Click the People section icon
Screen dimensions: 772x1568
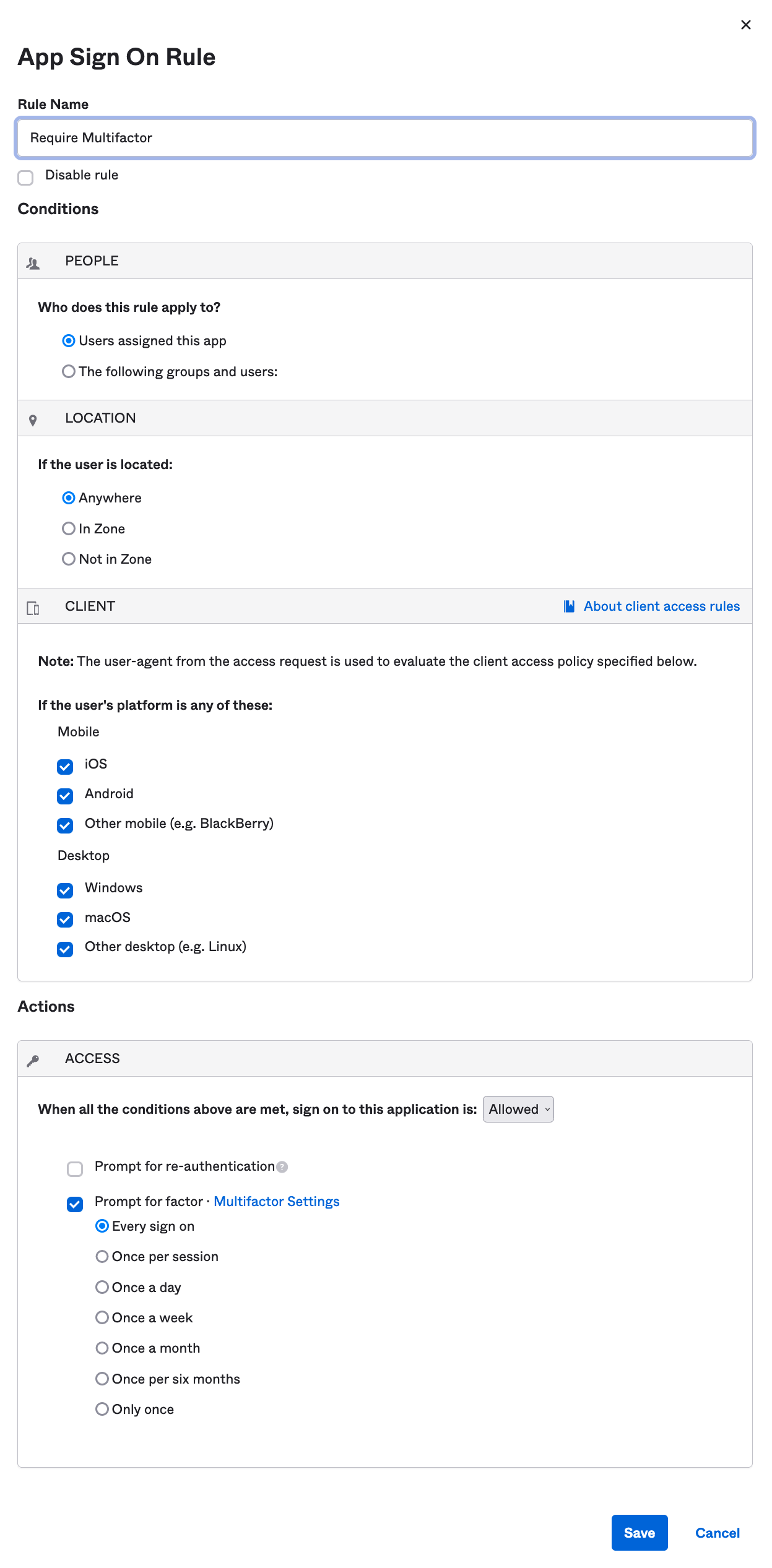tap(33, 264)
